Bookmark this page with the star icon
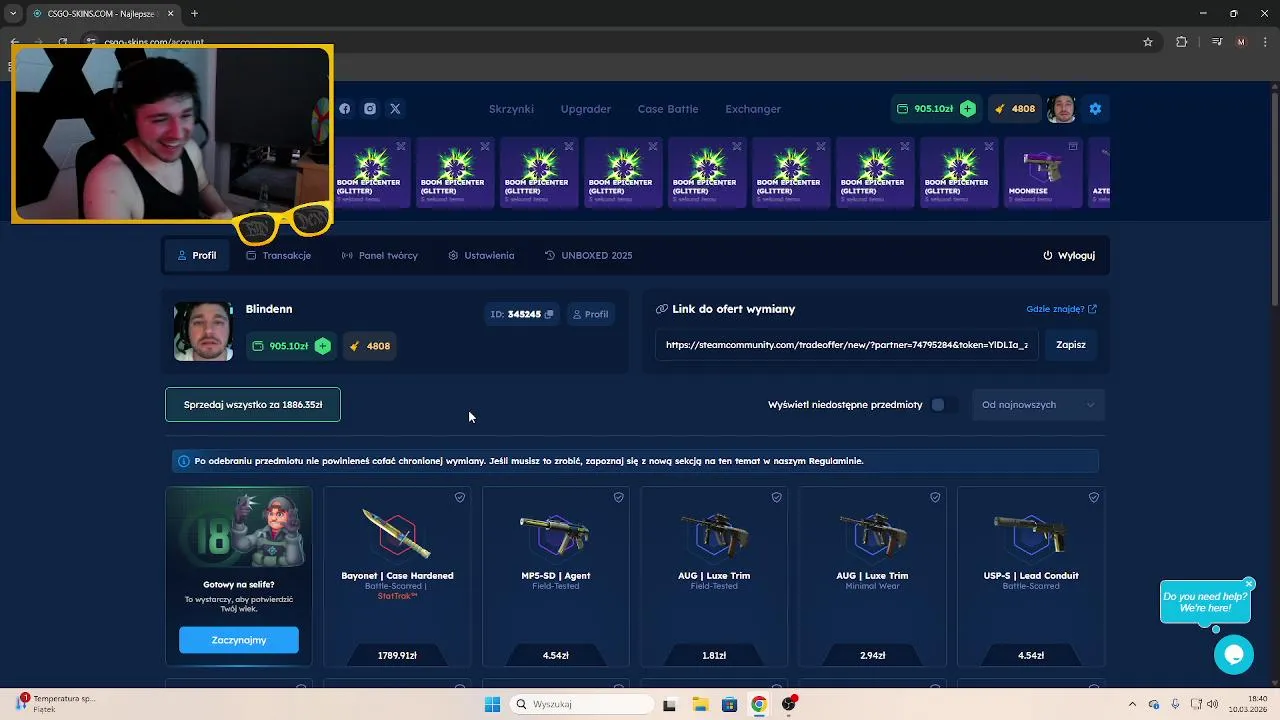This screenshot has width=1280, height=720. pyautogui.click(x=1148, y=42)
